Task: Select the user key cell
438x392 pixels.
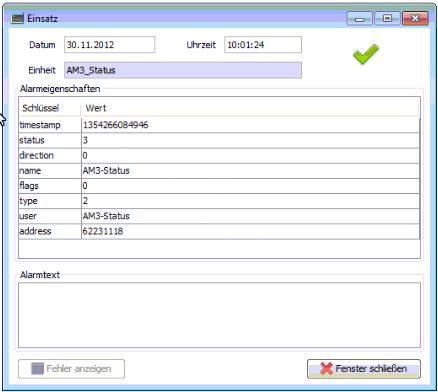Action: click(50, 216)
